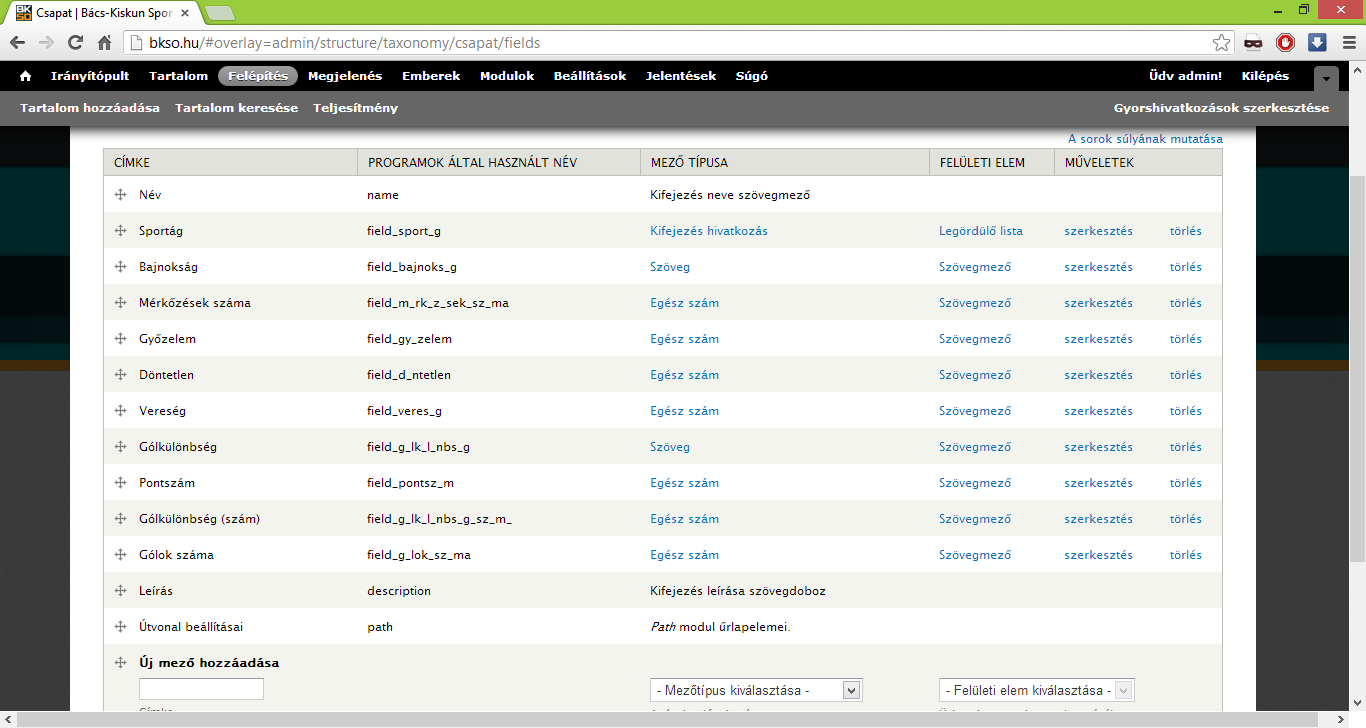Reload the page with refresh icon
This screenshot has width=1366, height=728.
point(75,43)
